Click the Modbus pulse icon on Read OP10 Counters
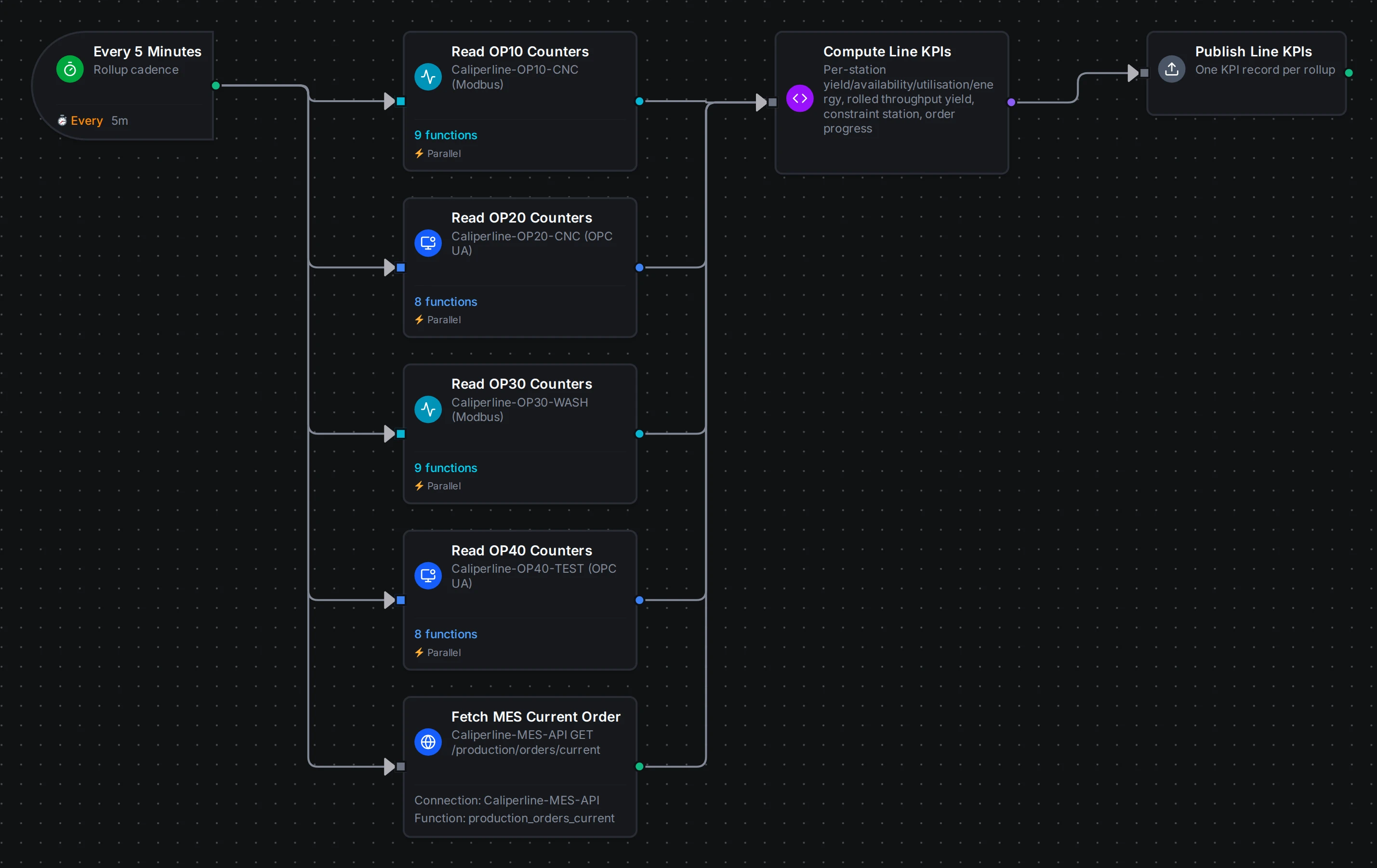This screenshot has width=1377, height=868. [x=428, y=77]
